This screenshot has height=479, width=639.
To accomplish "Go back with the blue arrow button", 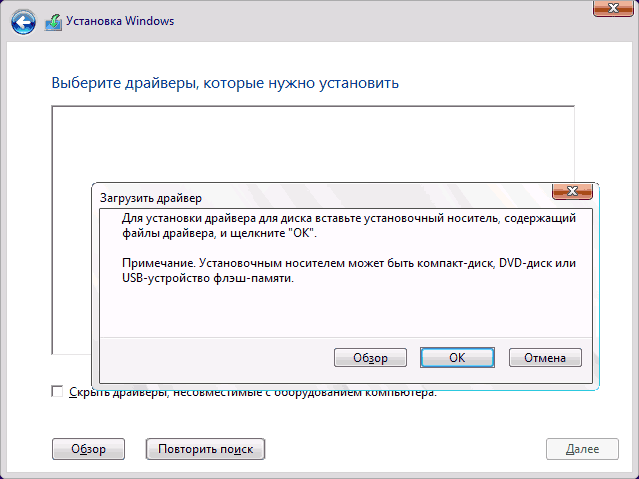I will tap(23, 22).
